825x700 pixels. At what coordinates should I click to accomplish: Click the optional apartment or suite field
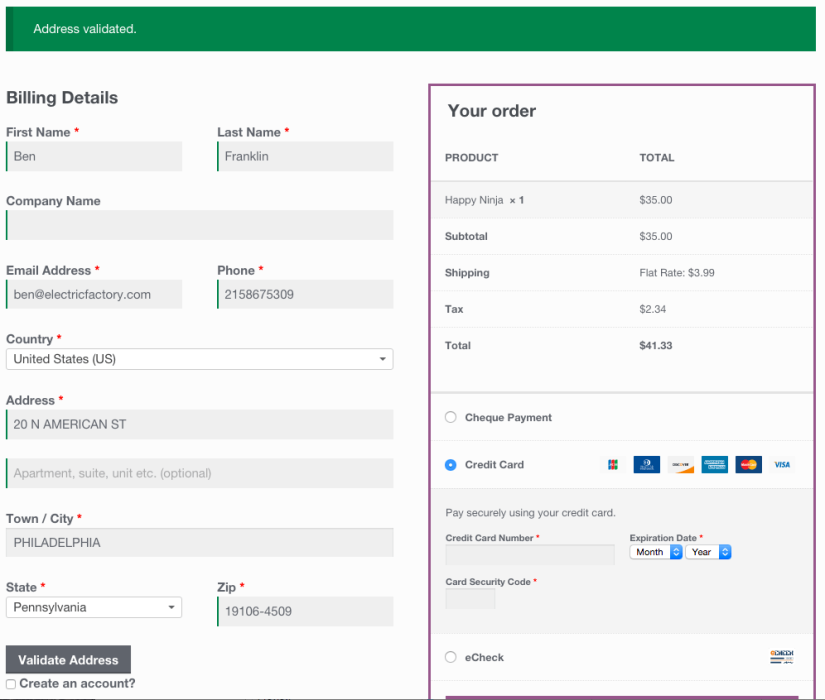click(x=198, y=471)
